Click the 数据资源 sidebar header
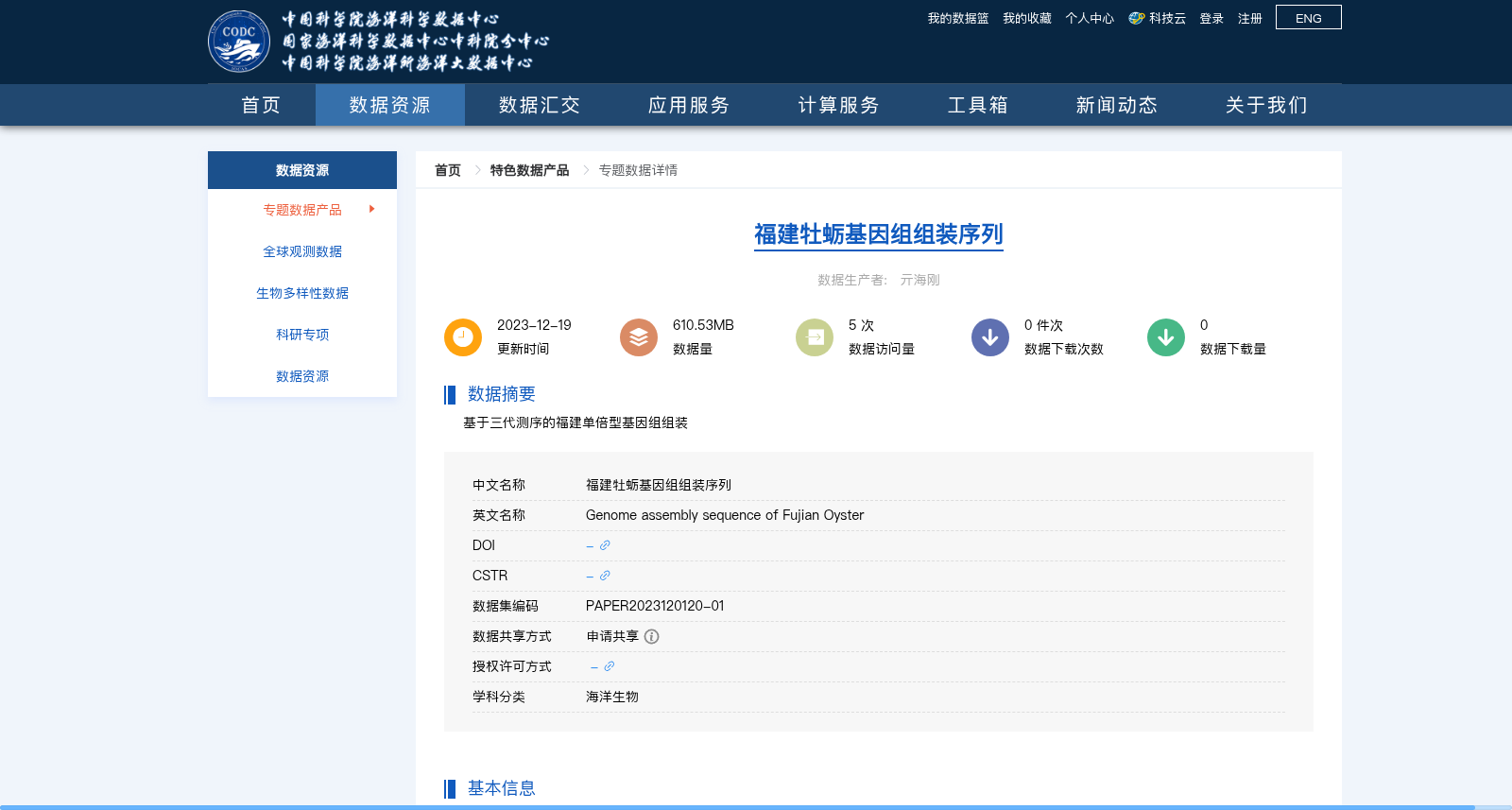Viewport: 1512px width, 810px height. tap(302, 170)
